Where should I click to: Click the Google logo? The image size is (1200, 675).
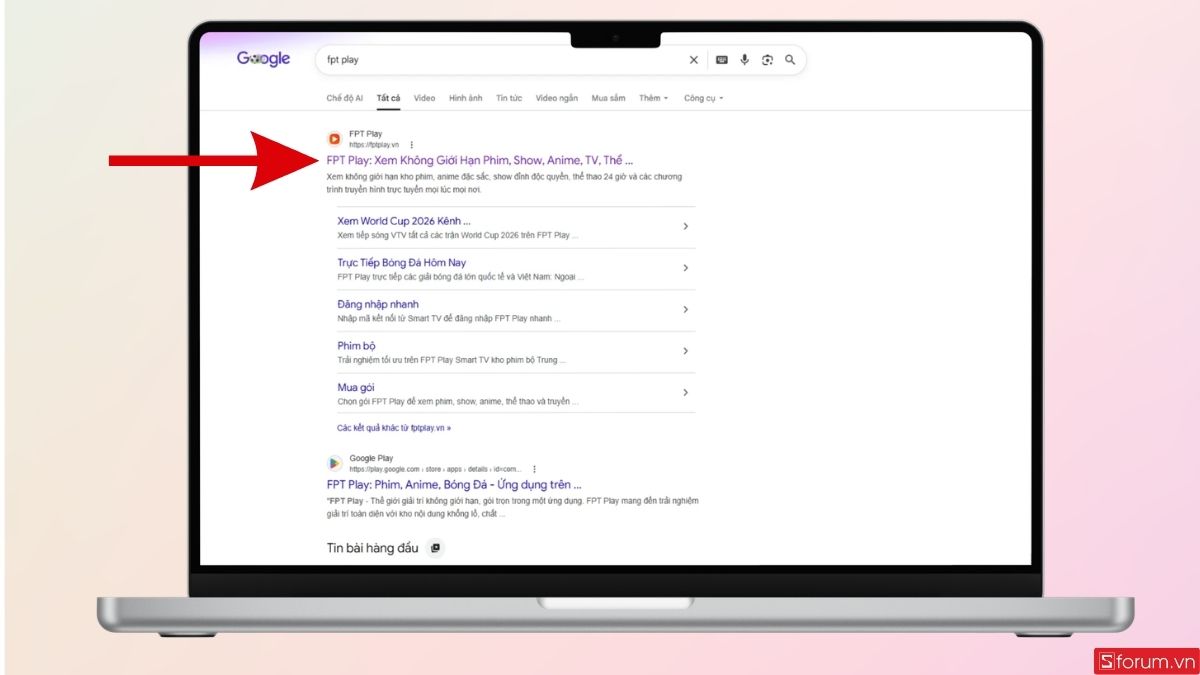click(264, 59)
